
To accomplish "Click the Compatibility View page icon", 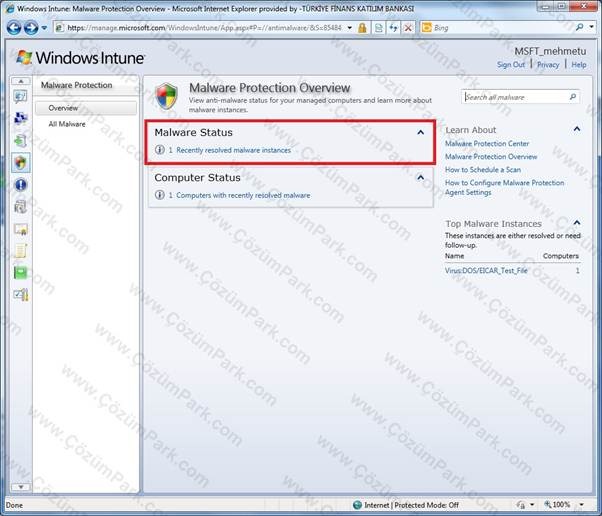I will pos(379,28).
